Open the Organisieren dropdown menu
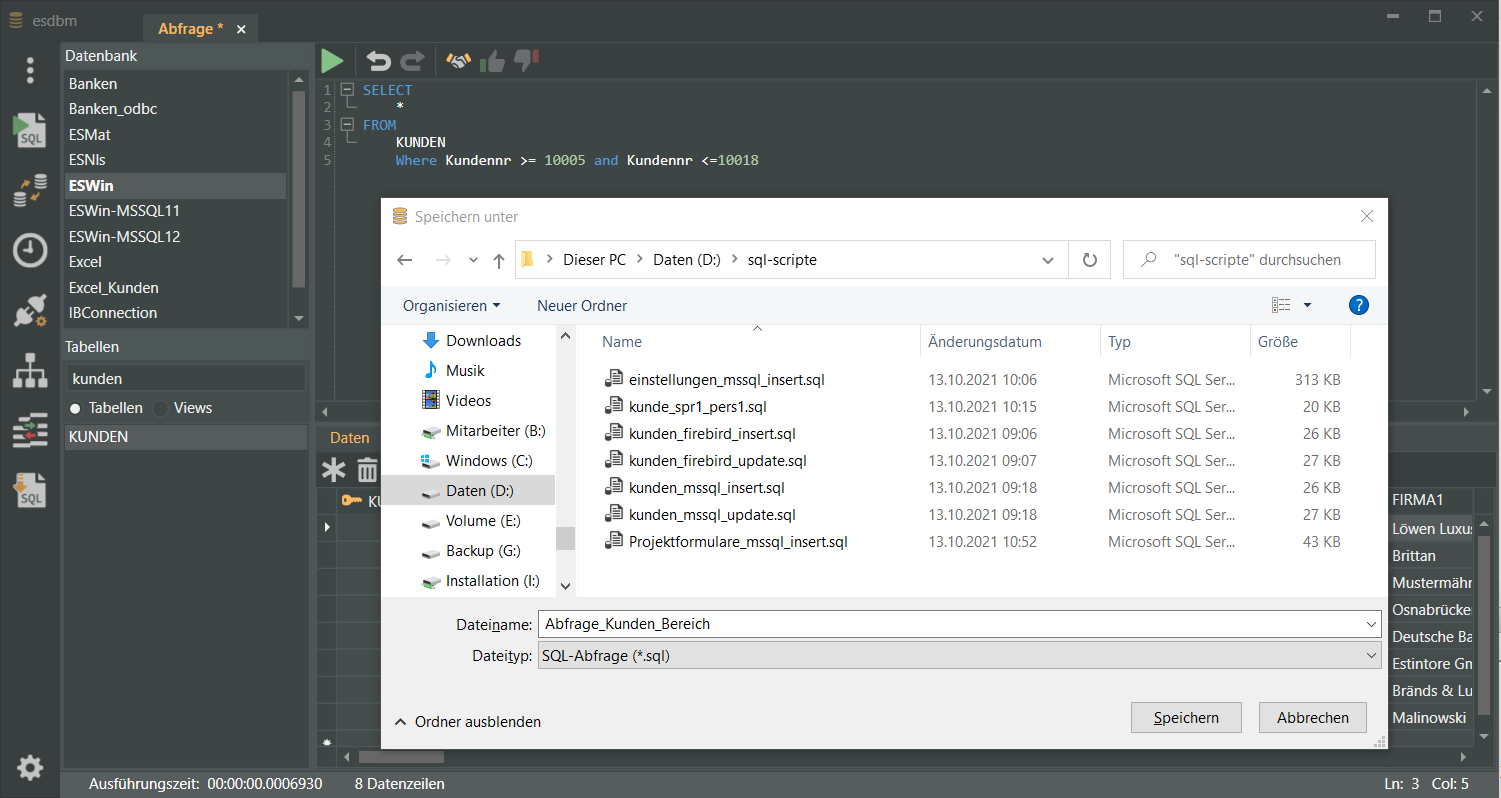This screenshot has width=1501, height=798. click(451, 305)
